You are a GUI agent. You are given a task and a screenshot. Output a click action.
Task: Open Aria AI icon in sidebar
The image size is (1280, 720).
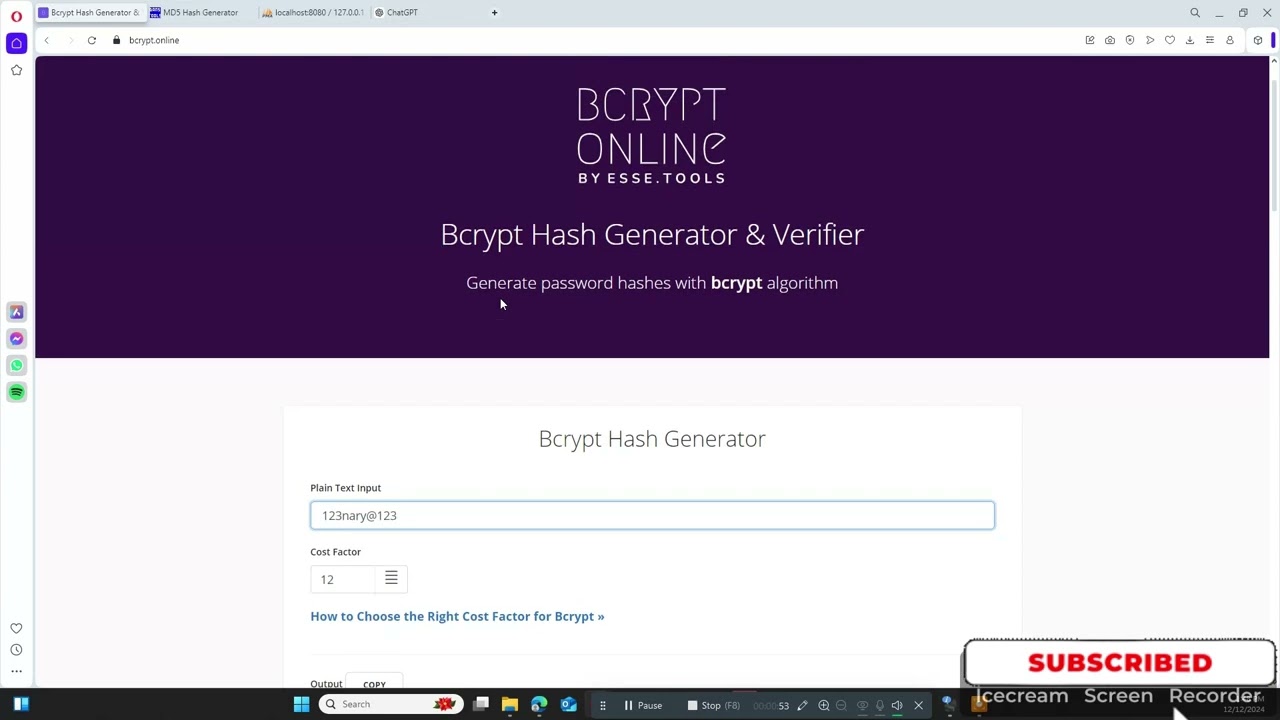tap(16, 312)
